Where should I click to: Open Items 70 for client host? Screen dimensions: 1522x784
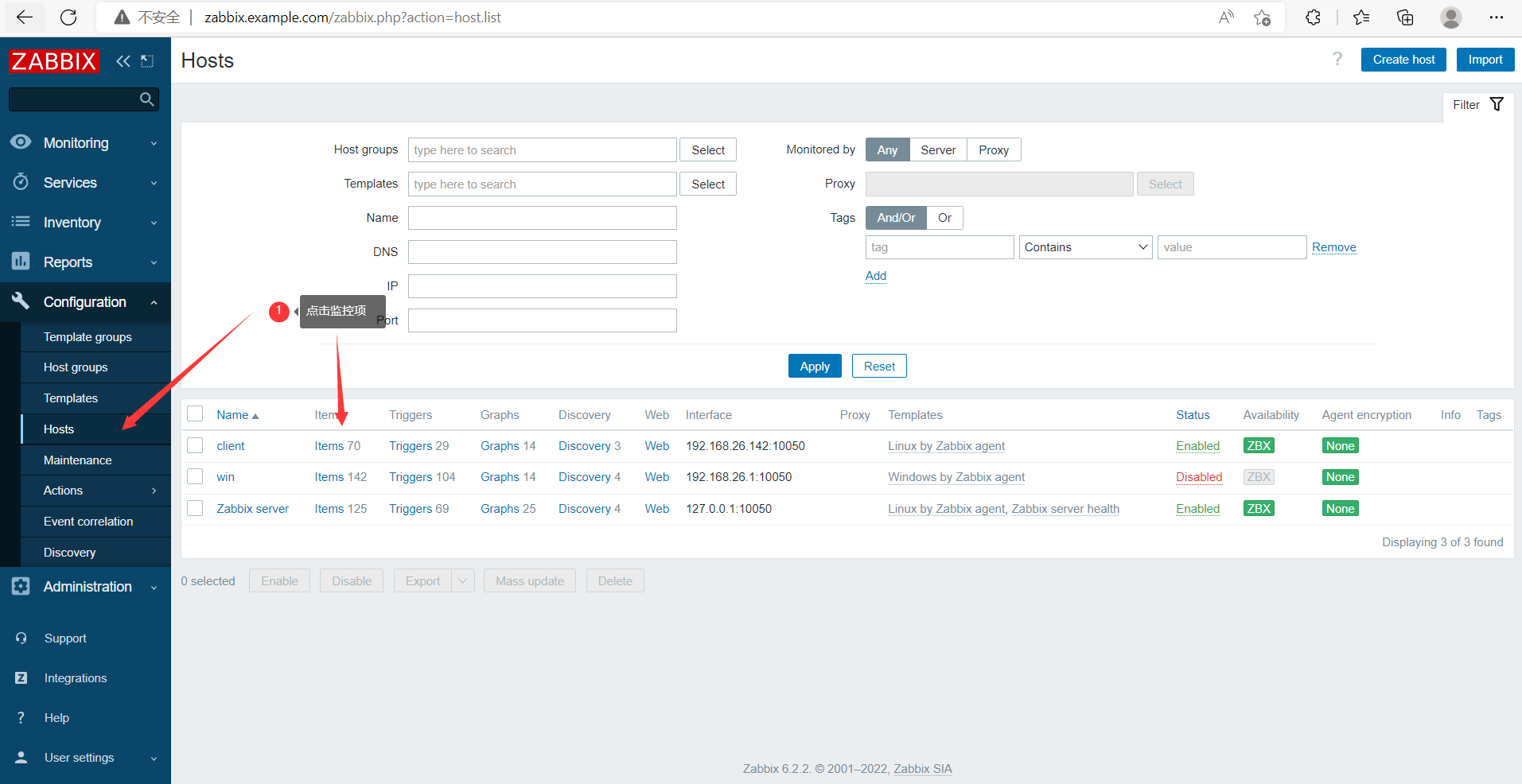click(x=337, y=446)
